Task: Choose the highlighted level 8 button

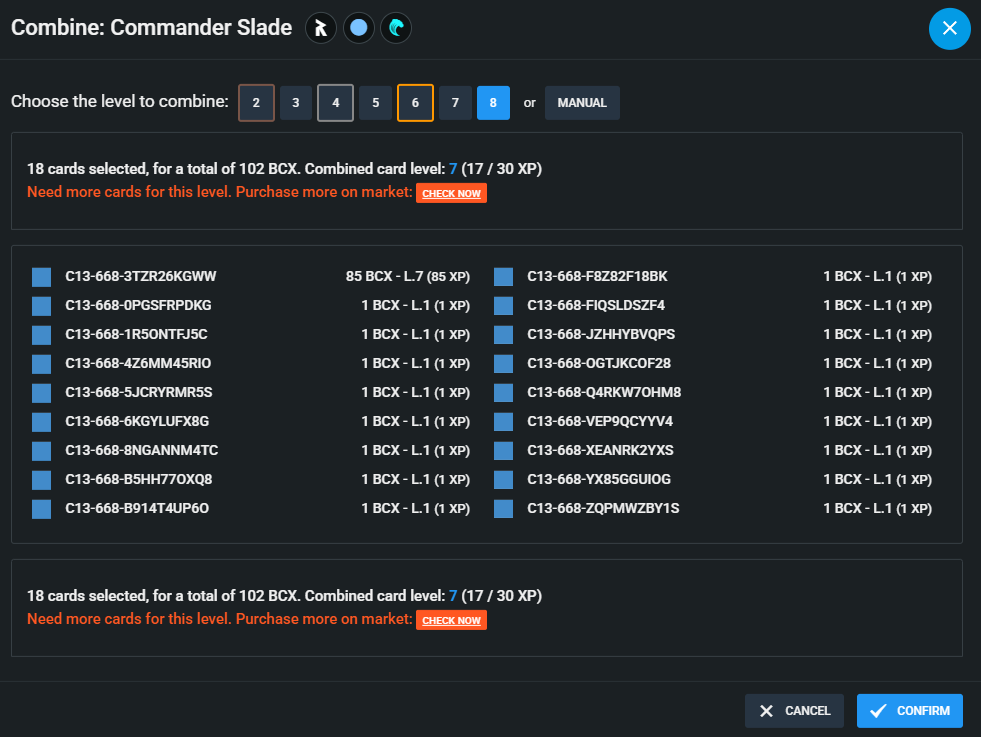Action: (493, 103)
